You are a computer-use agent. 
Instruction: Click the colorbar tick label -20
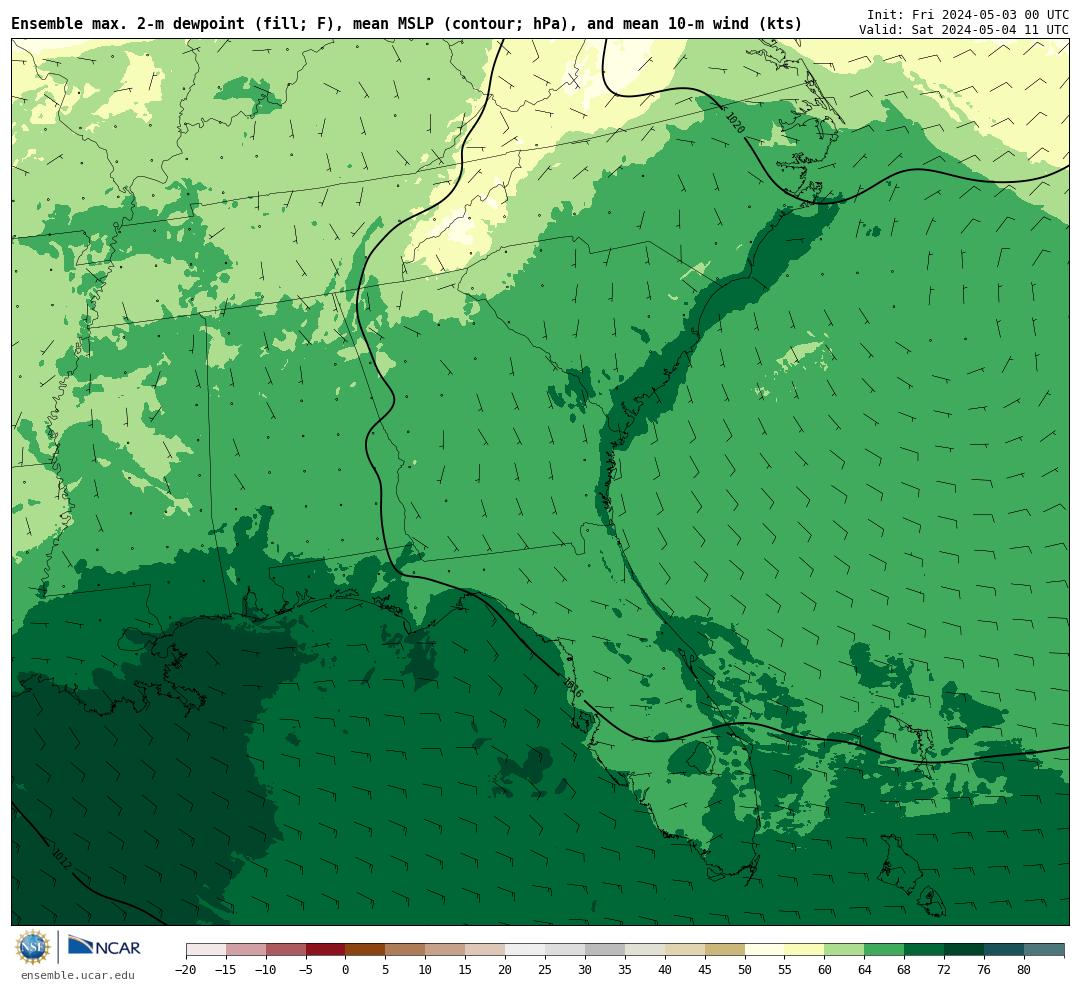pyautogui.click(x=186, y=969)
